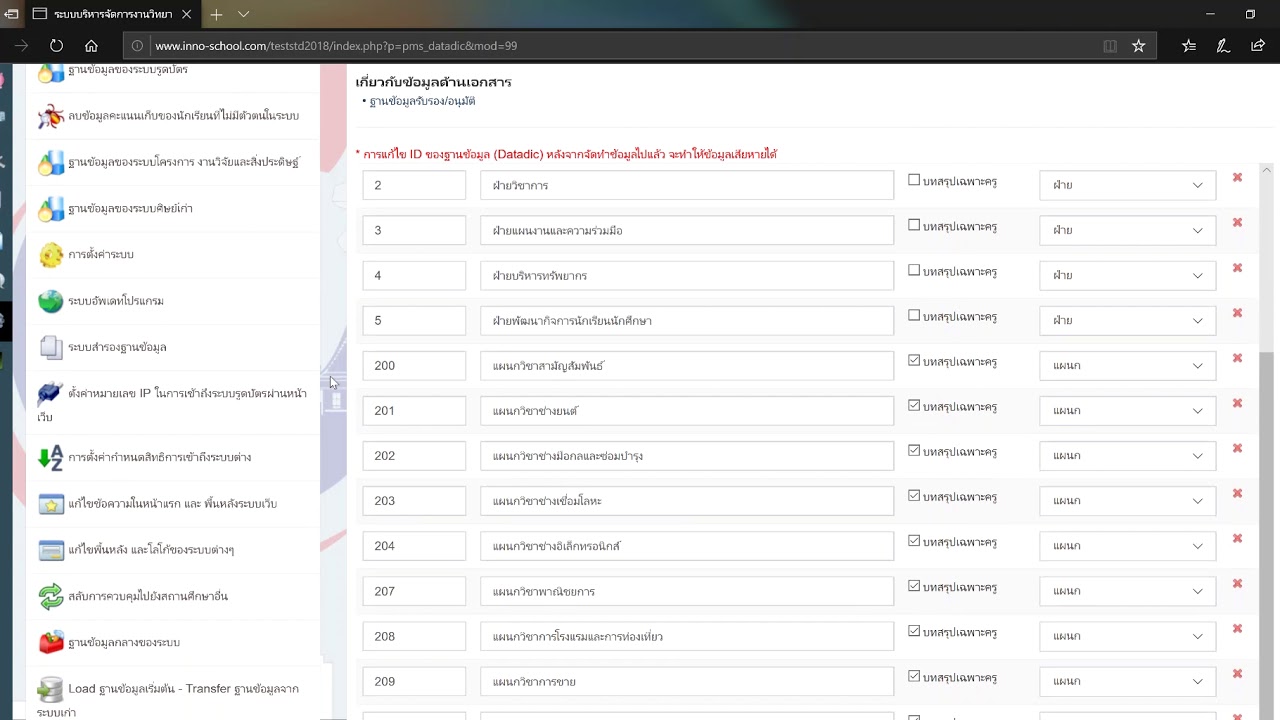Click the green globe ระบบอัพเดทโปรแกรม icon
The width and height of the screenshot is (1280, 720).
tap(51, 301)
